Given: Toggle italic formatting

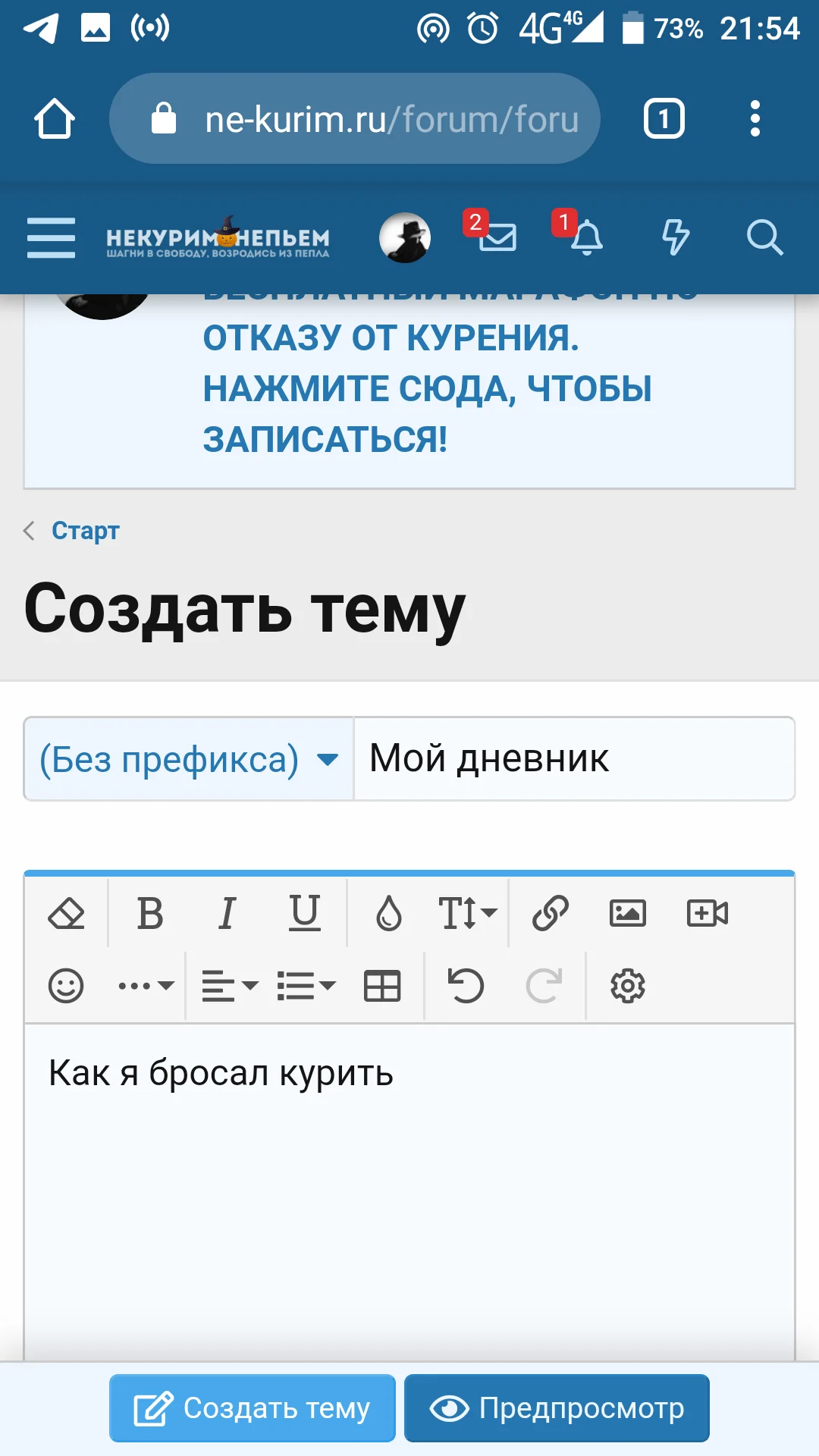Looking at the screenshot, I should point(227,913).
